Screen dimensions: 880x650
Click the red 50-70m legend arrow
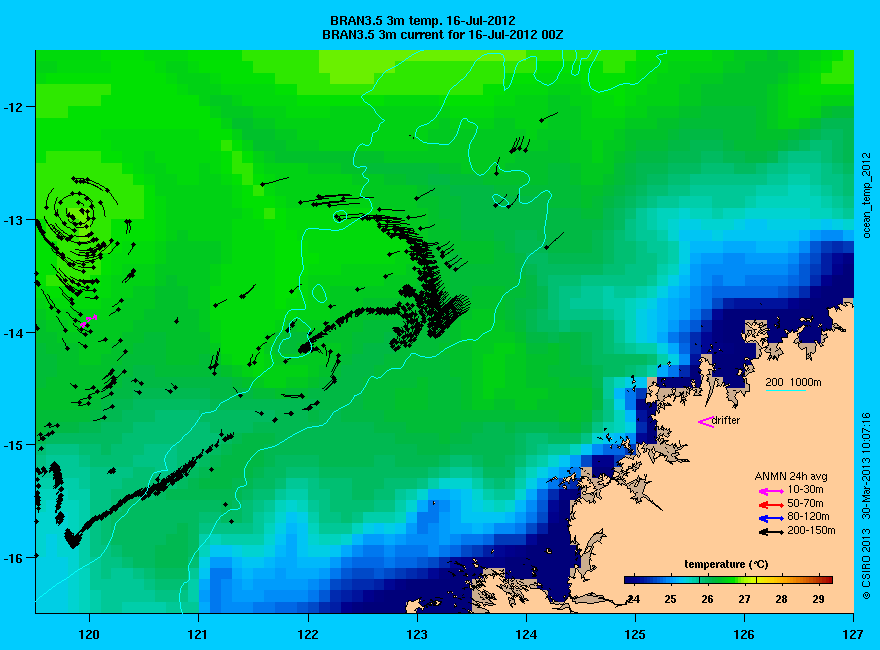click(771, 505)
